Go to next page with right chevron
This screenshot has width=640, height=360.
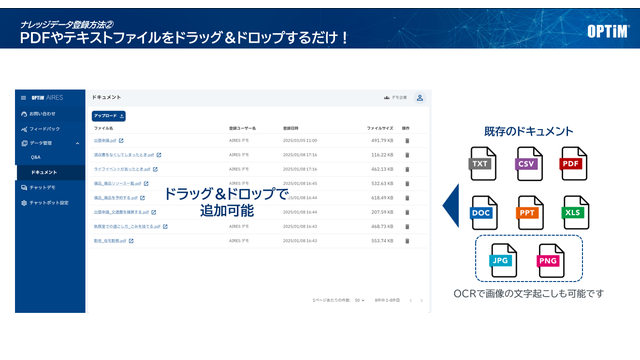[x=422, y=300]
